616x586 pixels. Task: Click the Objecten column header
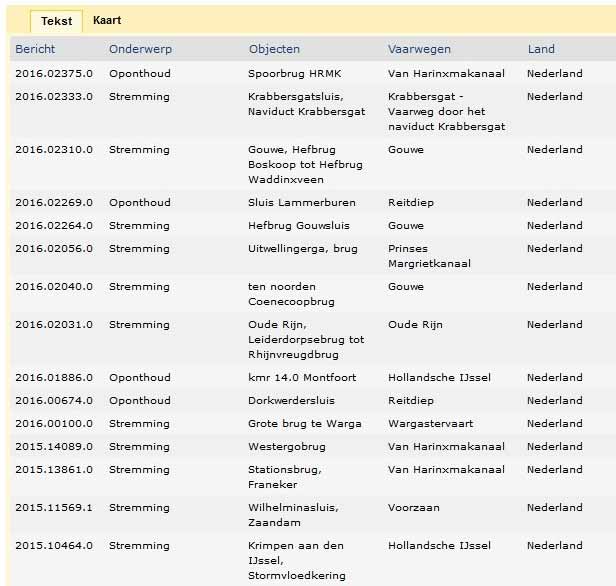(274, 49)
